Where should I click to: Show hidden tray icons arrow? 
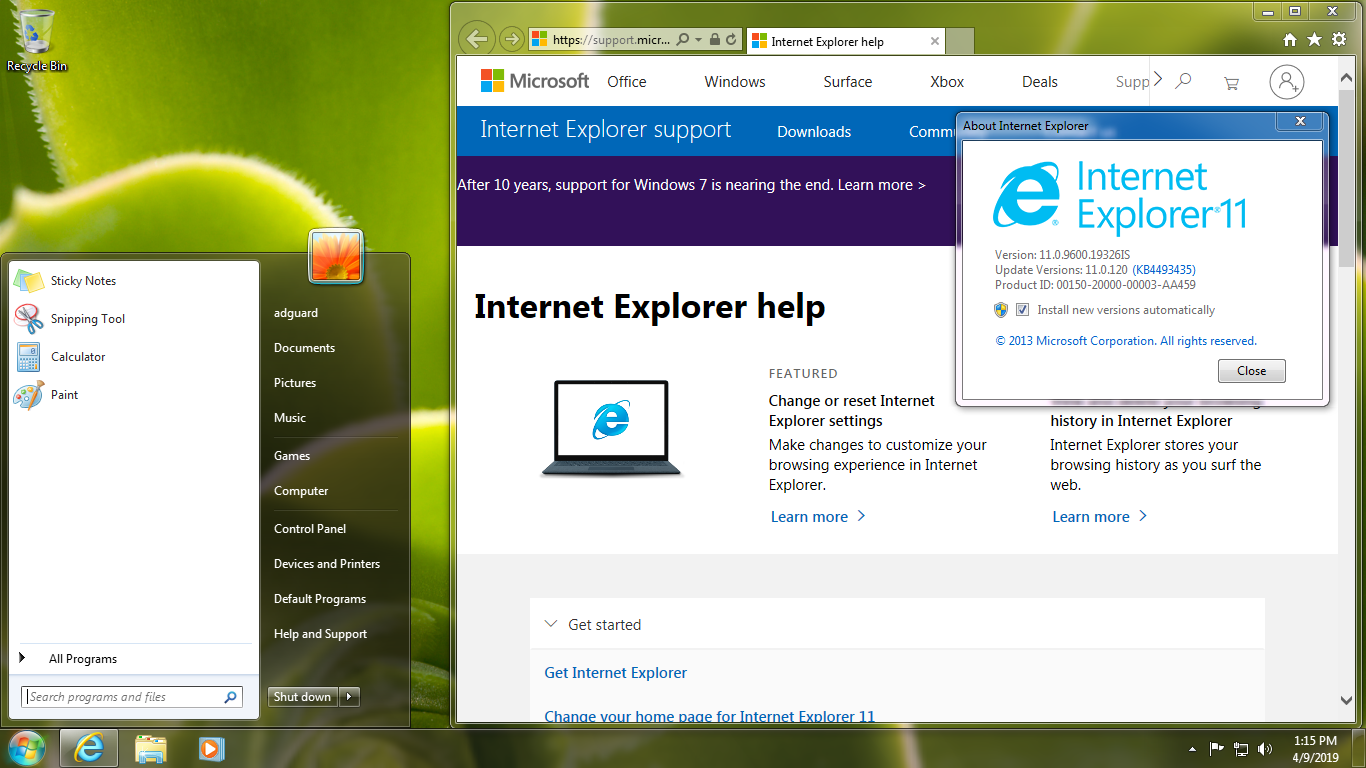(x=1192, y=748)
